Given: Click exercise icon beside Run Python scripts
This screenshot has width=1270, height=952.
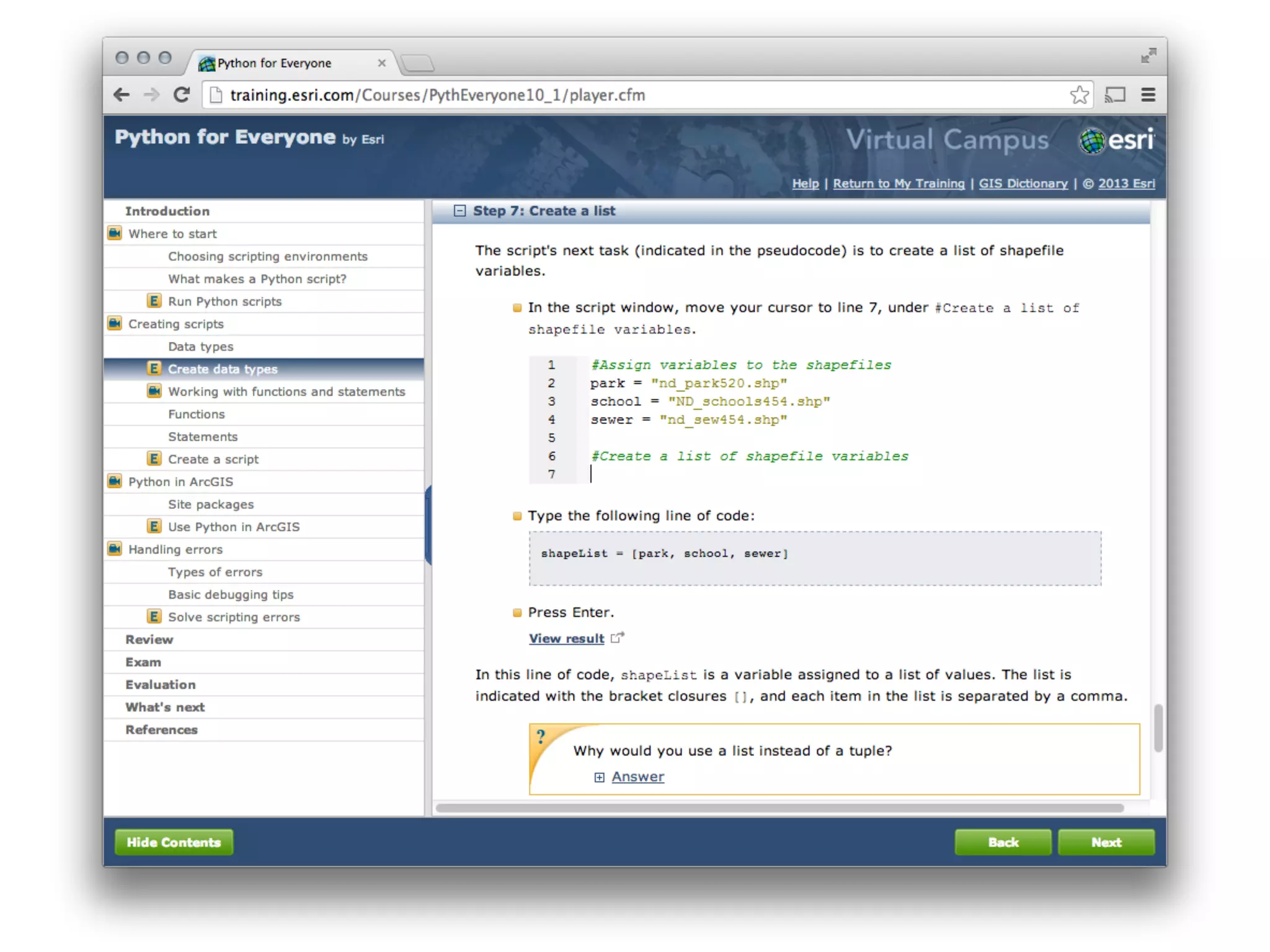Looking at the screenshot, I should point(154,301).
